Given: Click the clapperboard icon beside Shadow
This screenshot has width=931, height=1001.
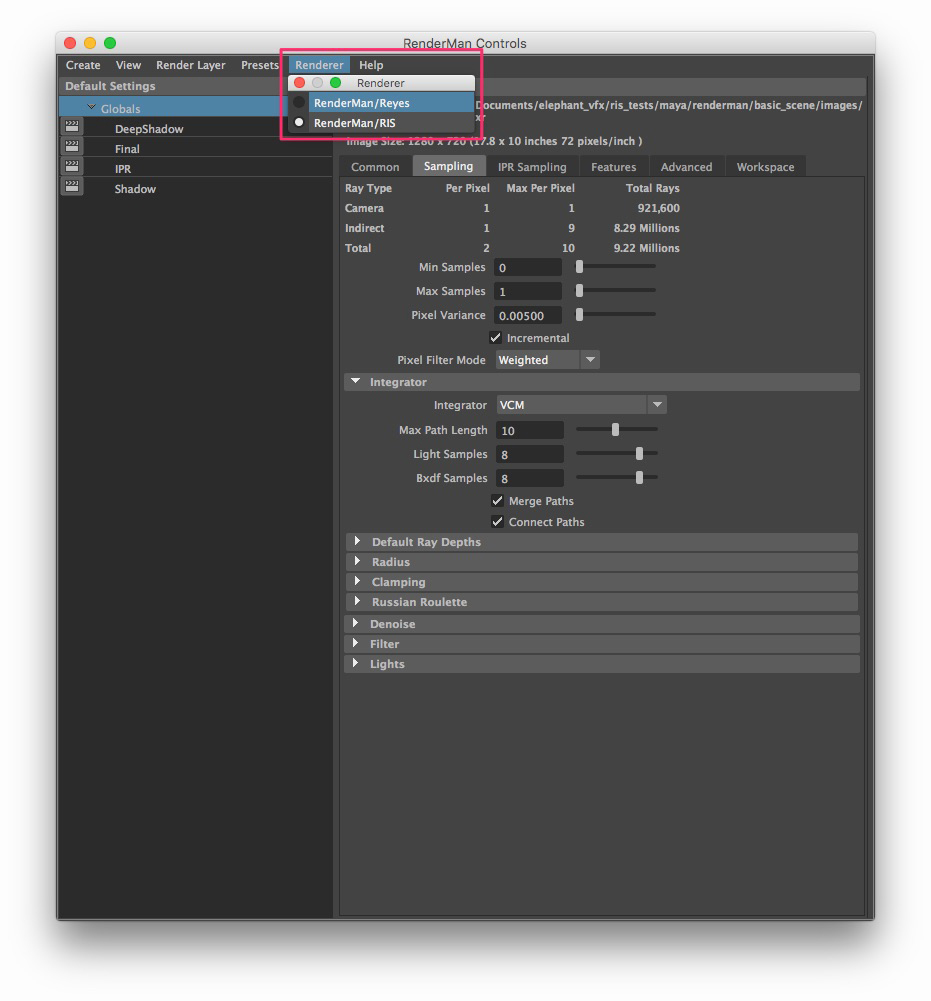Looking at the screenshot, I should pyautogui.click(x=72, y=186).
